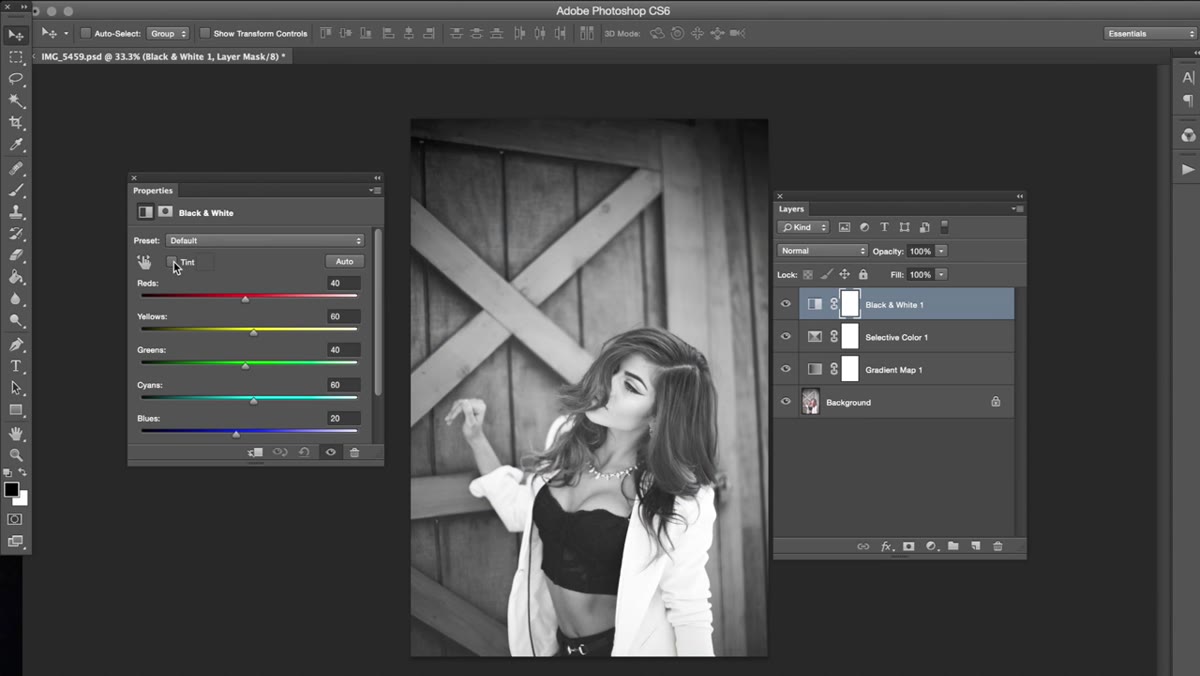Select the IMG_5459.psd document tab
The height and width of the screenshot is (676, 1200).
[x=163, y=57]
